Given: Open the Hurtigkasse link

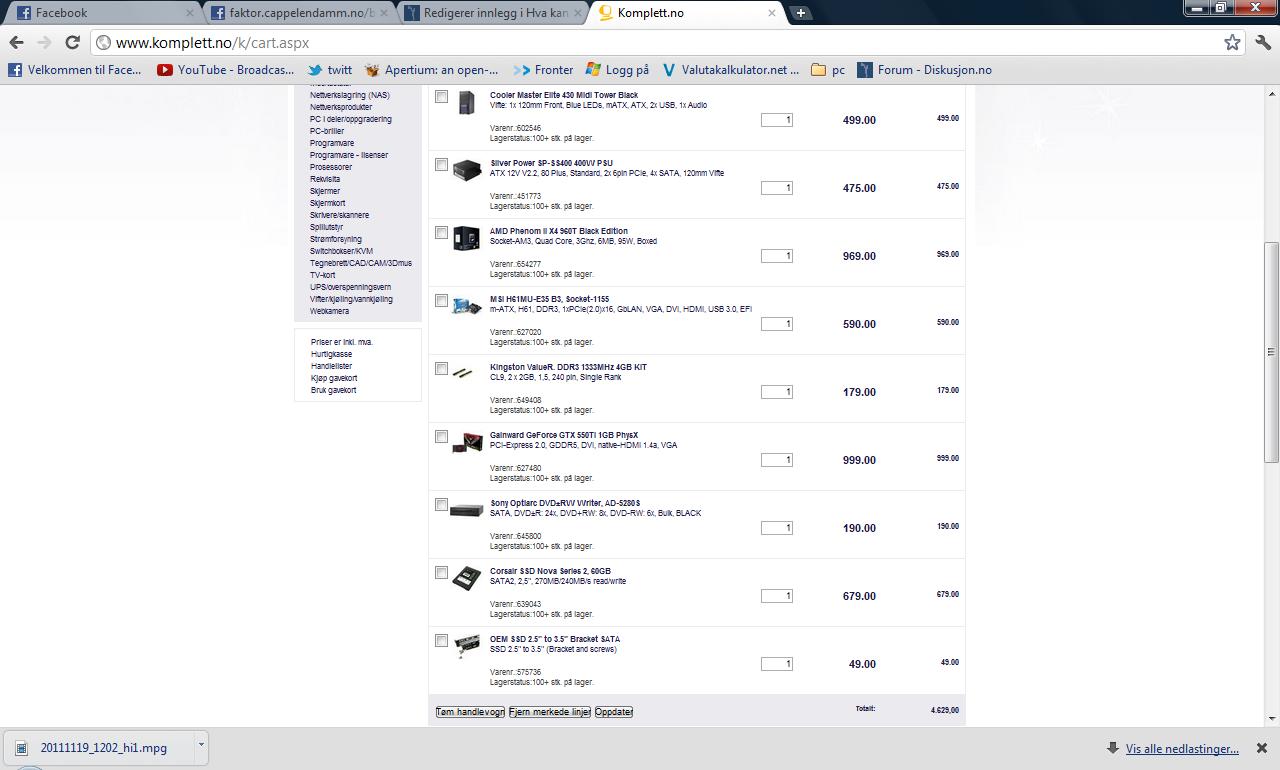Looking at the screenshot, I should (331, 354).
